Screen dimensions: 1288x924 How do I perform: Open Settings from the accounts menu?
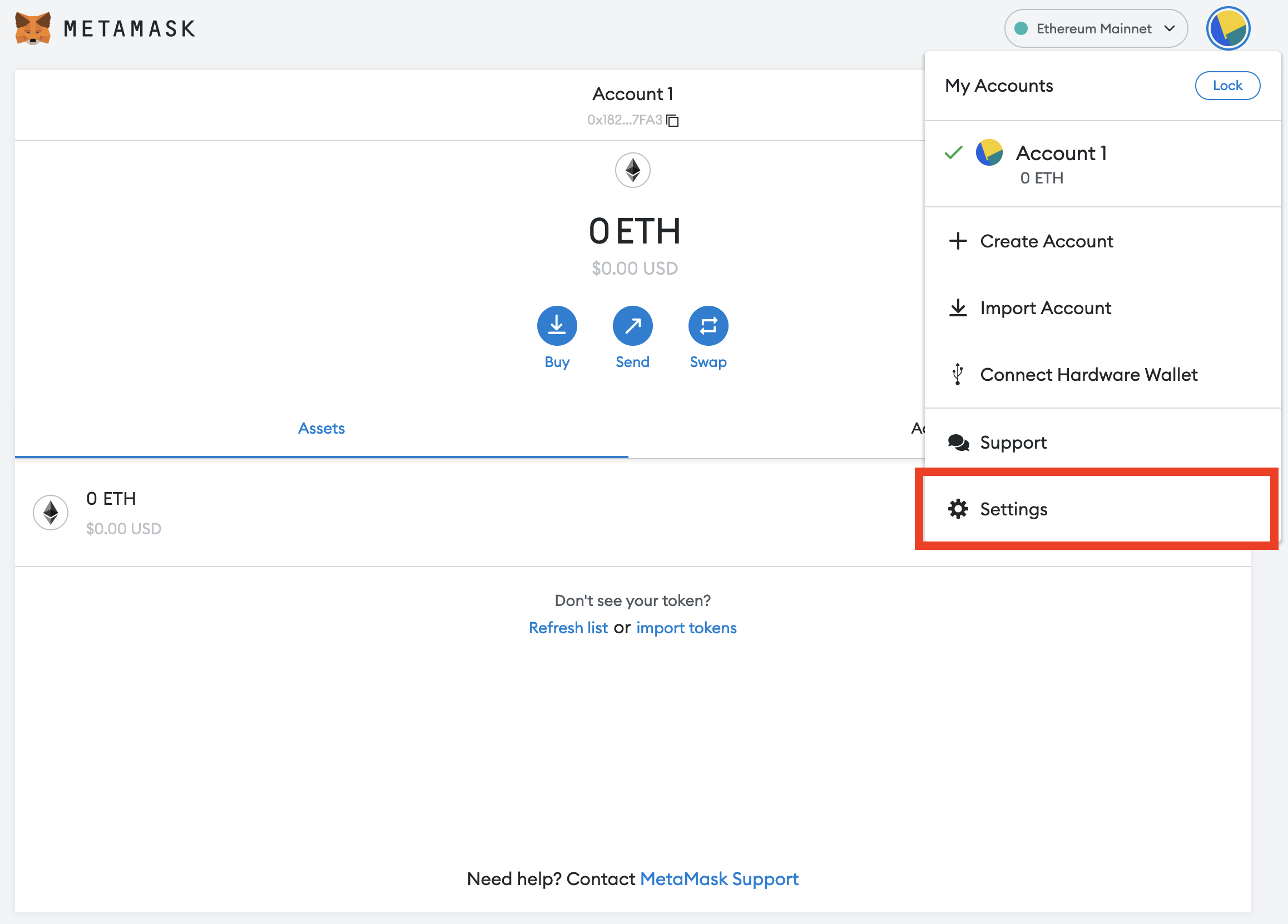tap(1102, 509)
